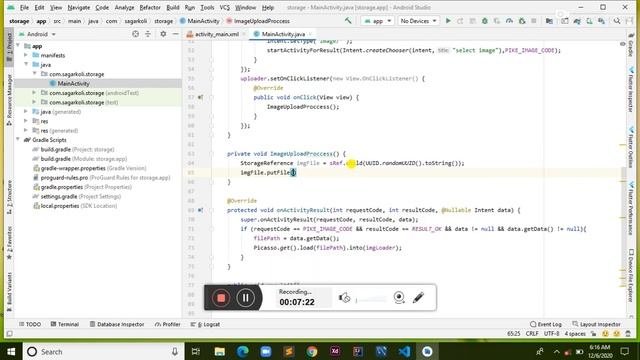Select the MainActivity.java editor tab
This screenshot has width=640, height=360.
pos(283,34)
